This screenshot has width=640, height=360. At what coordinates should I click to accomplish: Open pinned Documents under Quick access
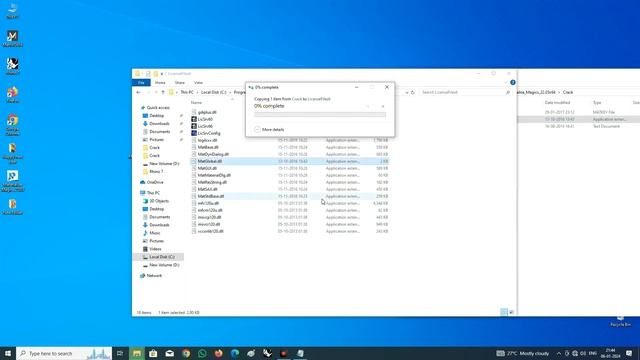click(x=159, y=131)
